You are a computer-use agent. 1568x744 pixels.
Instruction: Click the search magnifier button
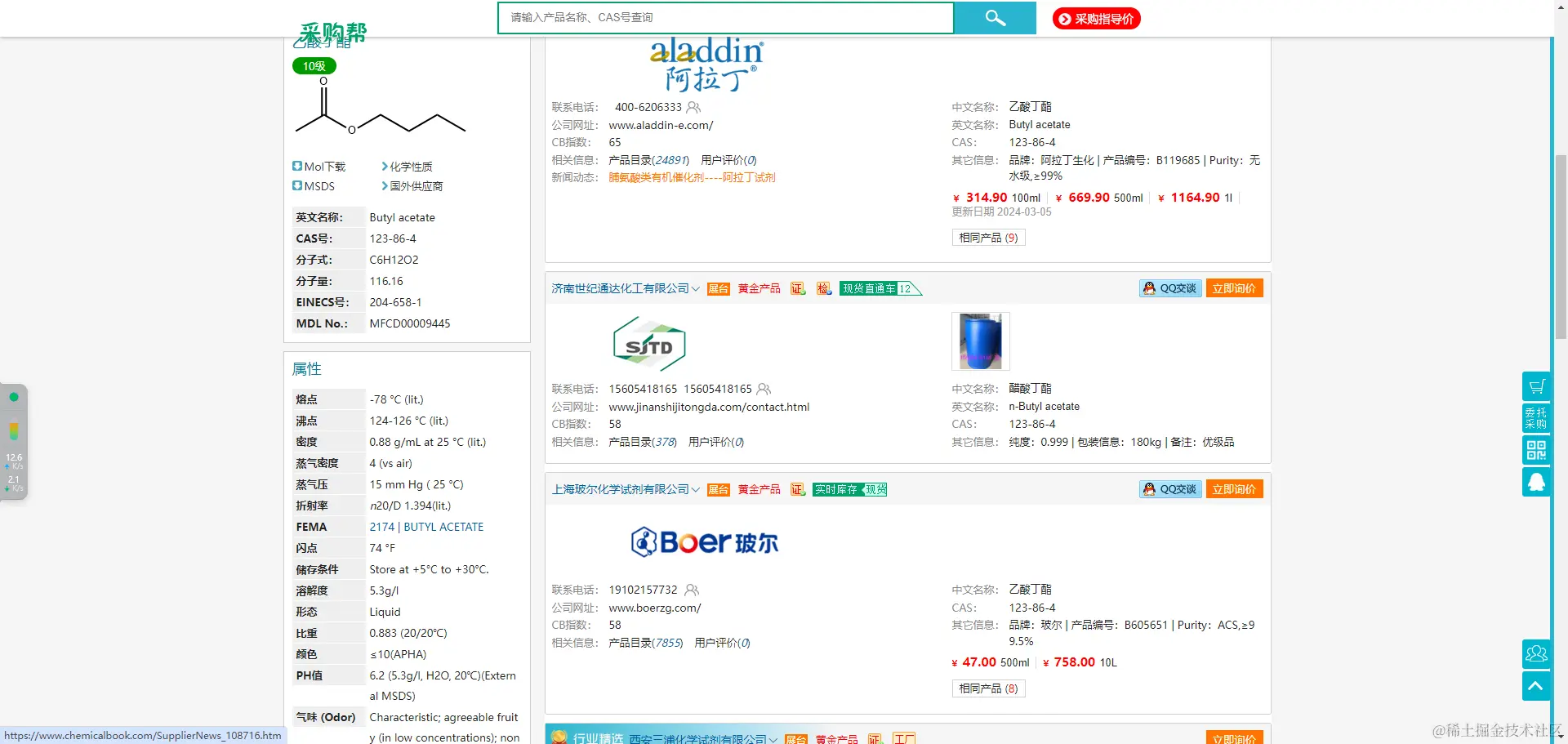(x=995, y=18)
